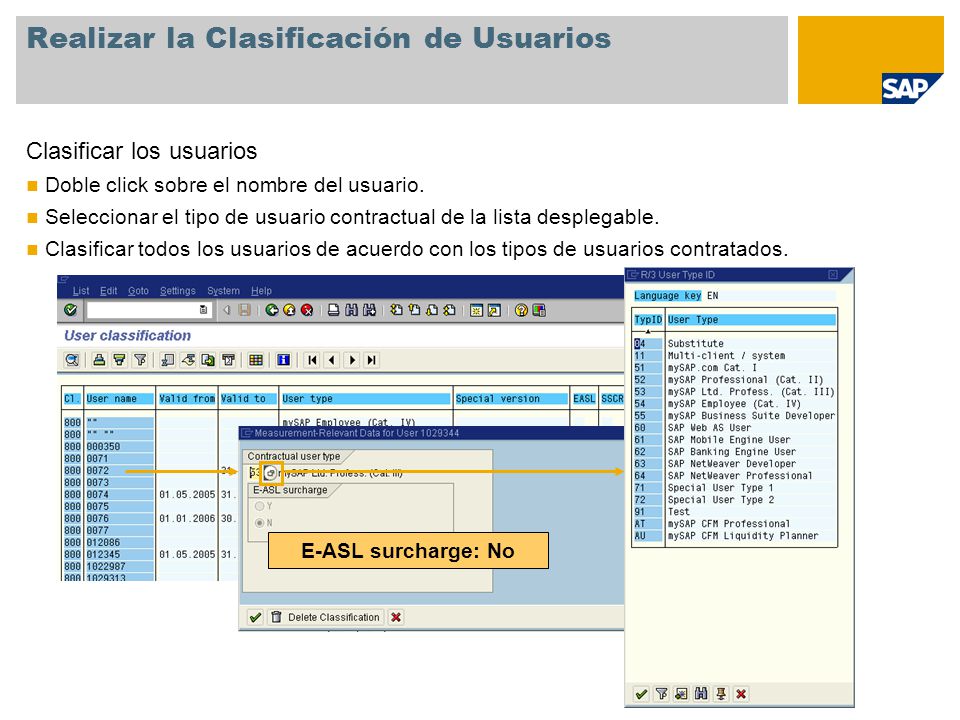Click the filter funnel in User Type ID window

[662, 694]
